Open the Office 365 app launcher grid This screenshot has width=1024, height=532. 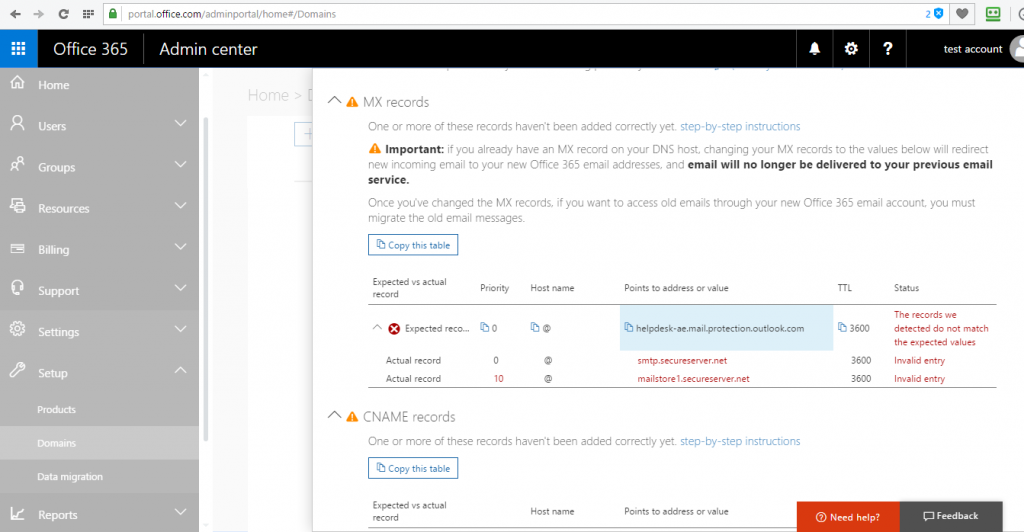[x=18, y=48]
